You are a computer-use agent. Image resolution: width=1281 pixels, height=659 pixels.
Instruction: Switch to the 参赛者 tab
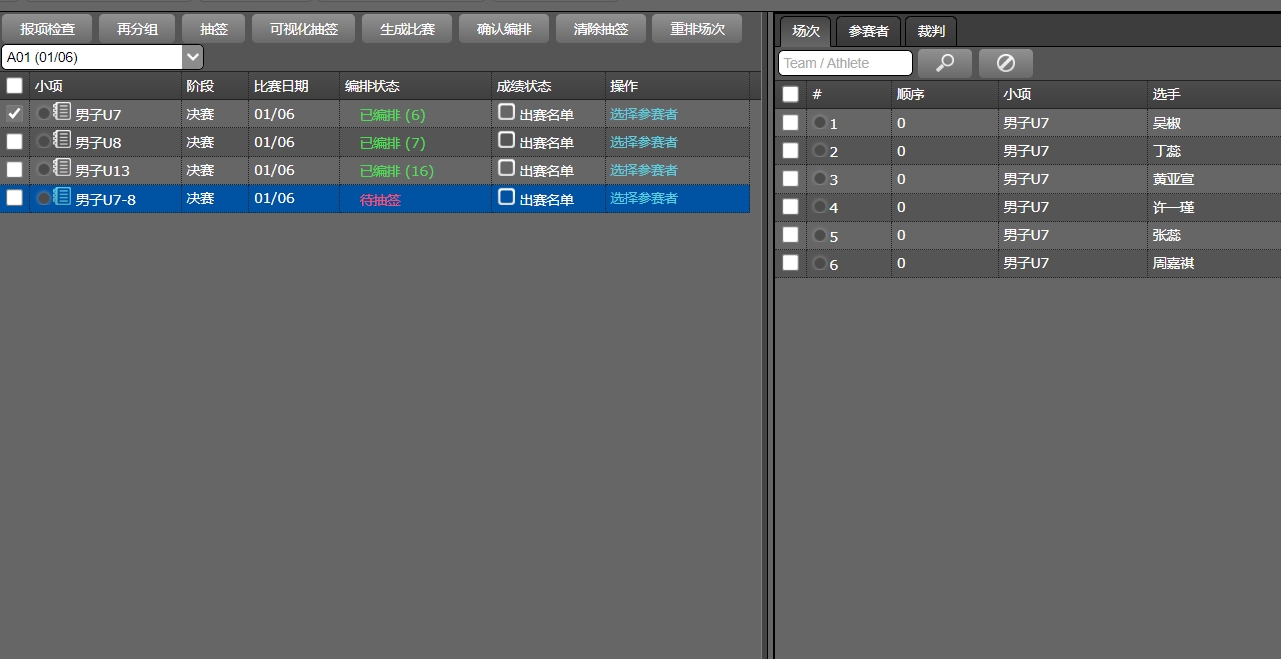click(868, 31)
